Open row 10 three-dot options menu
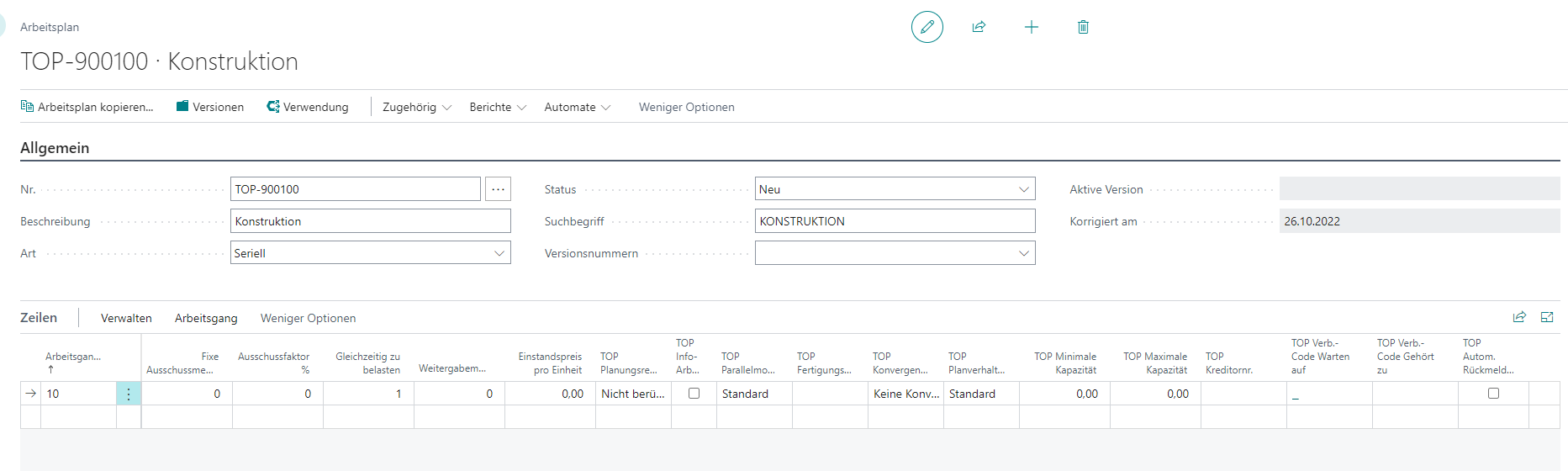Viewport: 1568px width, 471px height. (x=129, y=394)
